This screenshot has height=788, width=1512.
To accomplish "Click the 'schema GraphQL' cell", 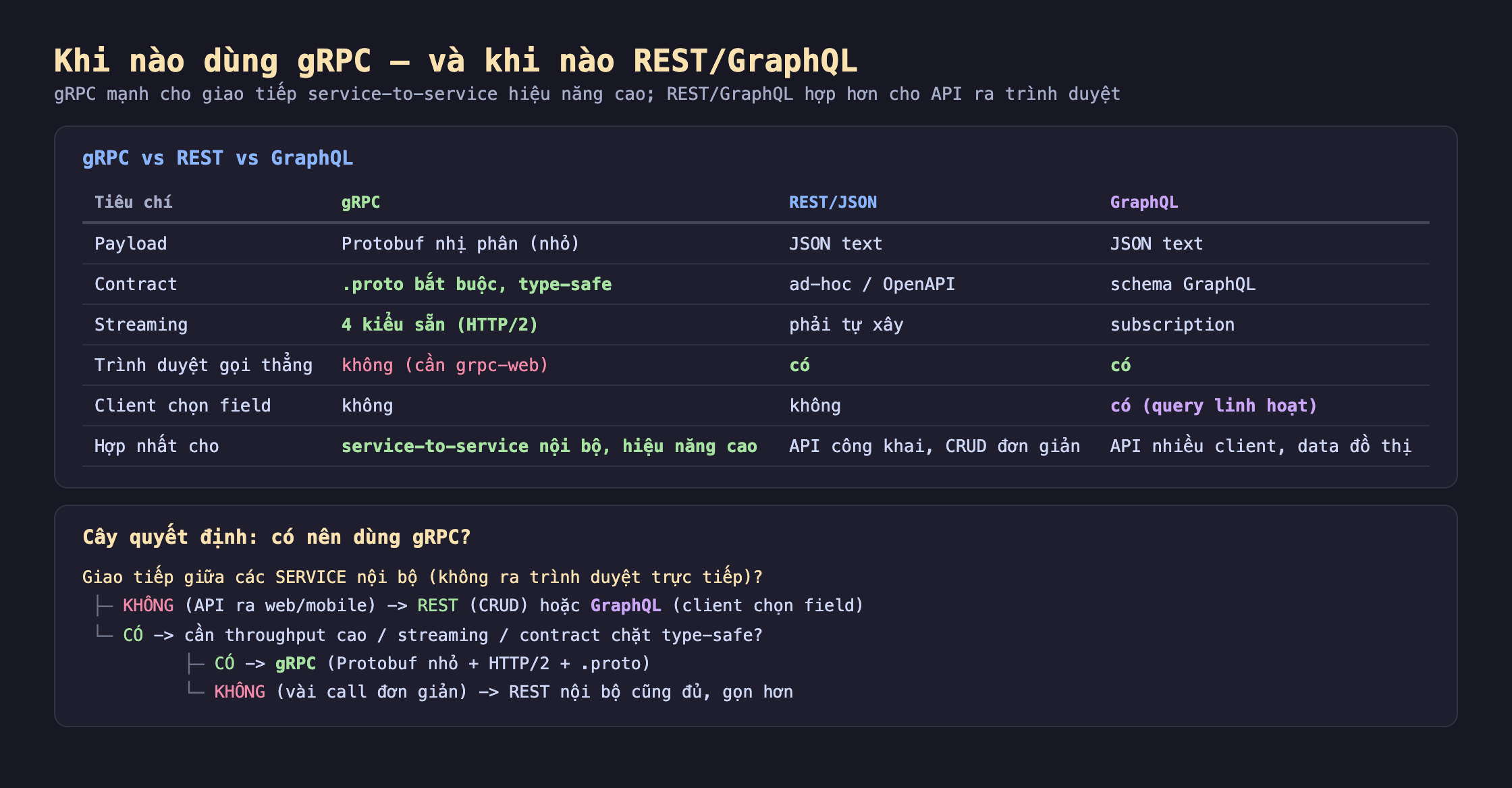I will point(1183,284).
